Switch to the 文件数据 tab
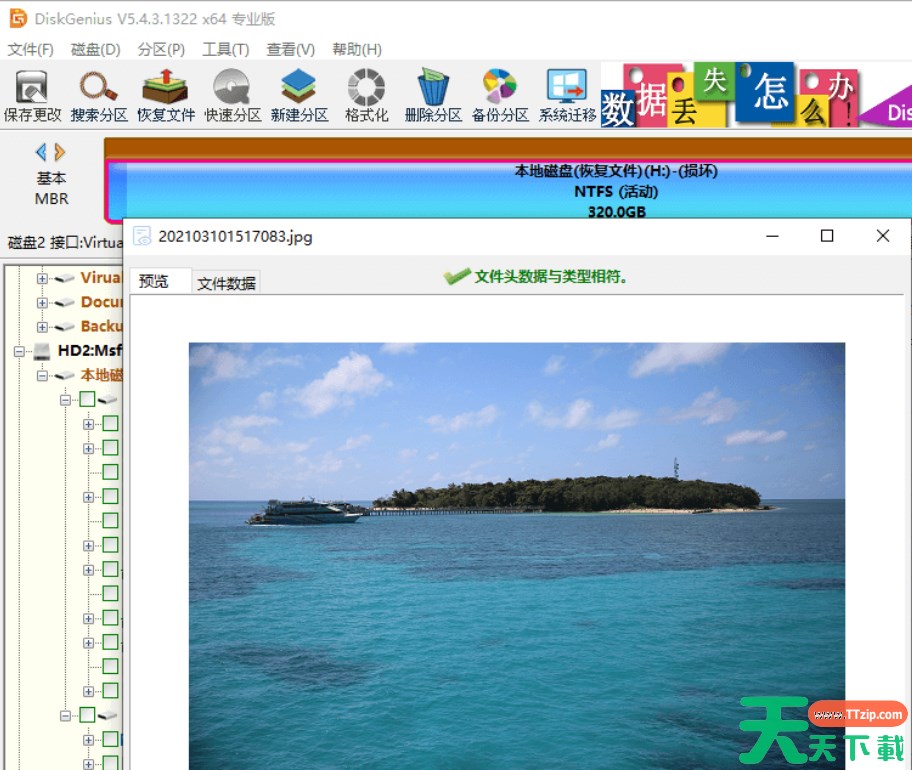 [x=226, y=283]
